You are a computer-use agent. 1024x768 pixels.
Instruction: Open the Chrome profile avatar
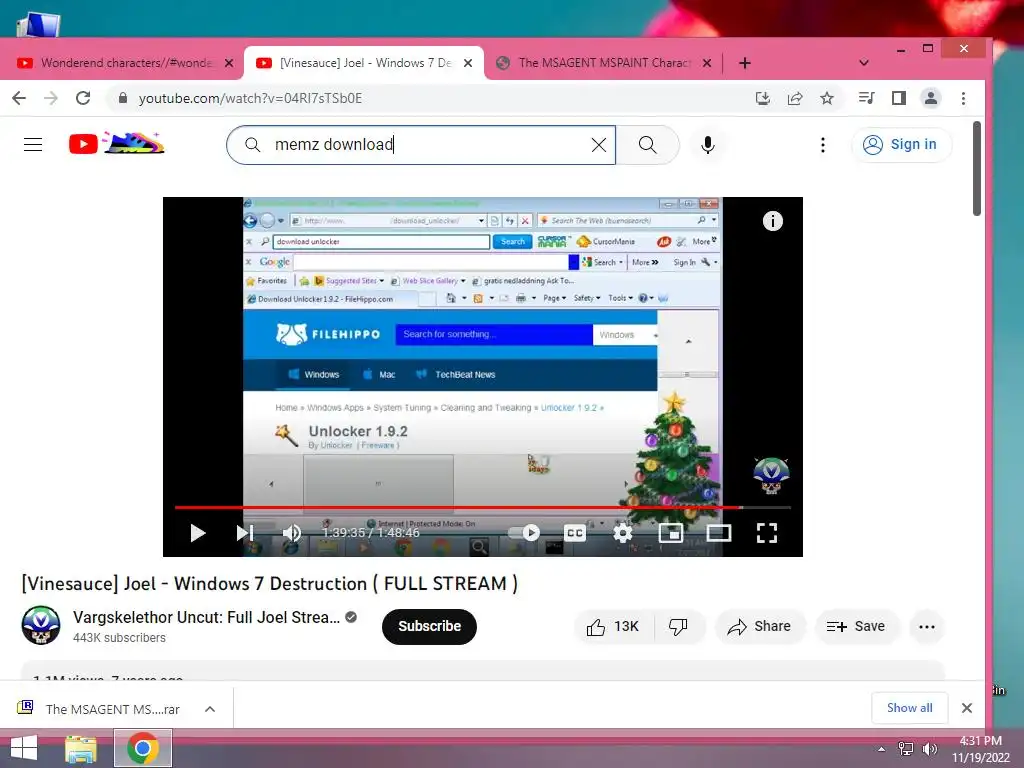click(x=931, y=98)
